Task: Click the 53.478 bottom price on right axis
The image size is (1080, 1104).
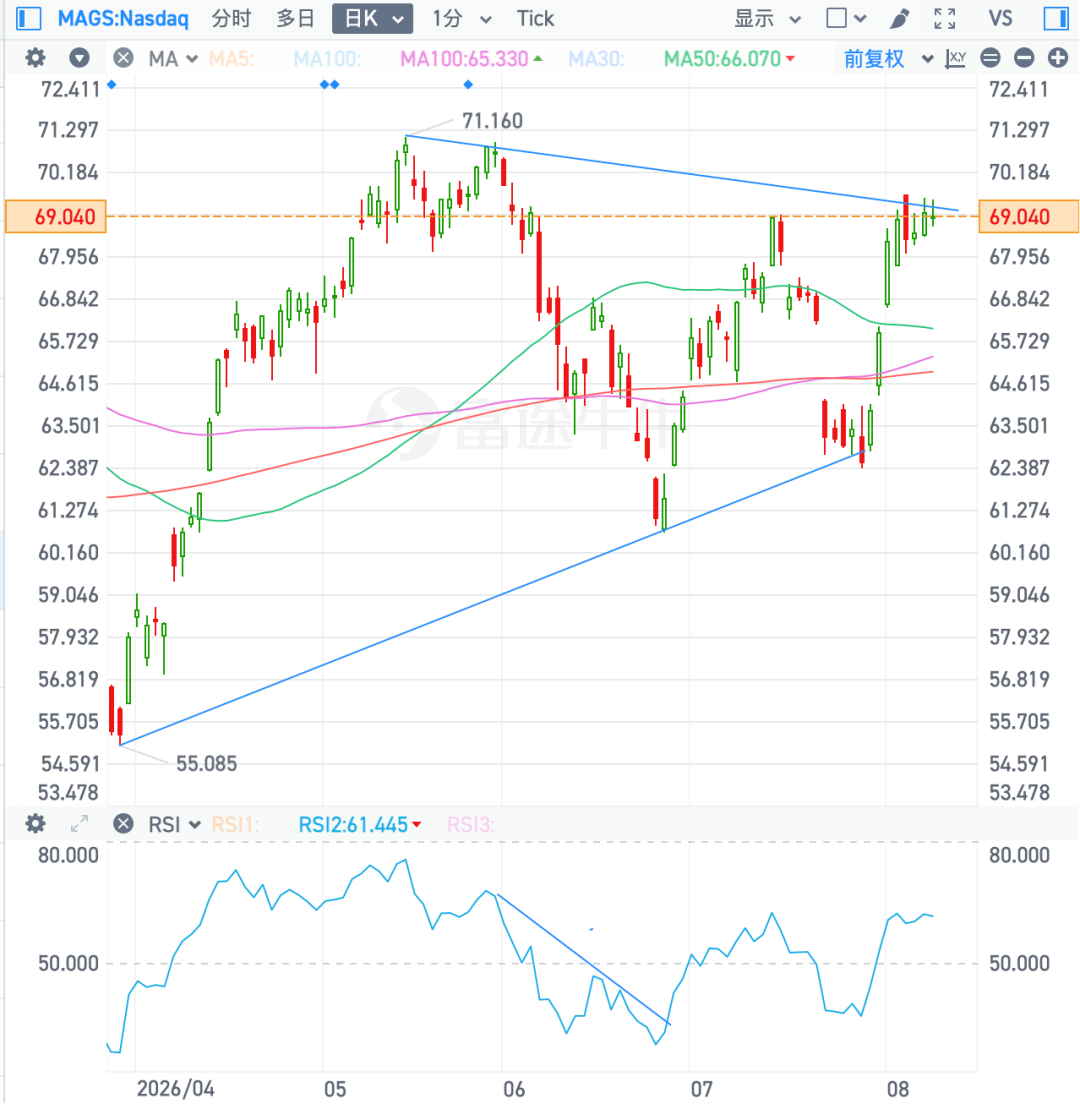Action: [x=1019, y=793]
